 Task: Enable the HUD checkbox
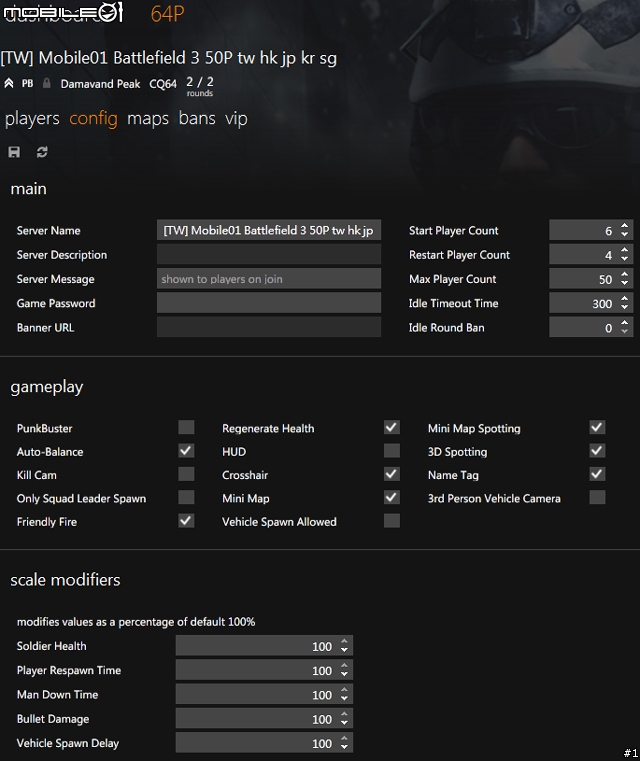point(392,451)
